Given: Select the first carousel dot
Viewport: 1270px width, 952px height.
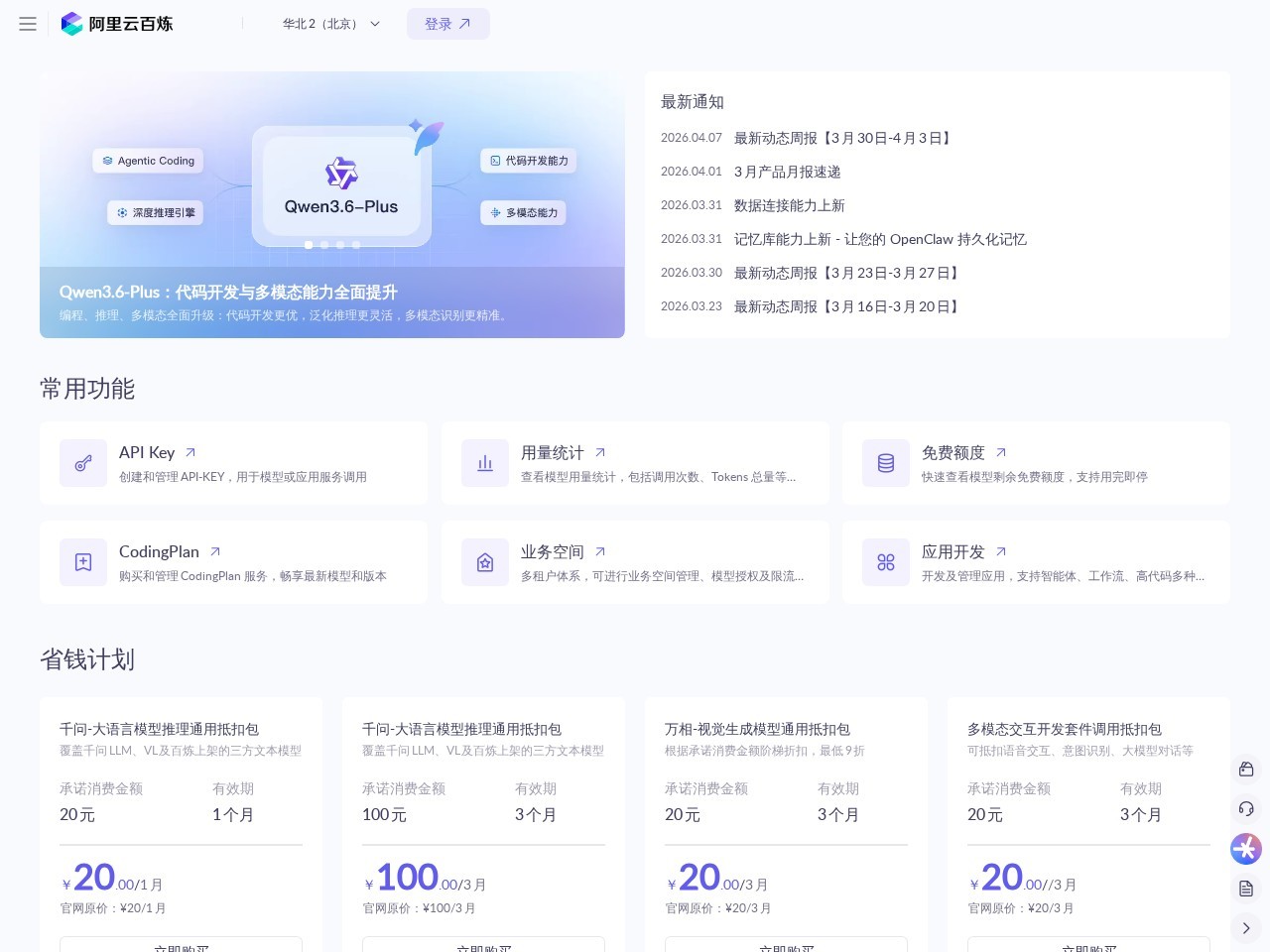Looking at the screenshot, I should [309, 244].
